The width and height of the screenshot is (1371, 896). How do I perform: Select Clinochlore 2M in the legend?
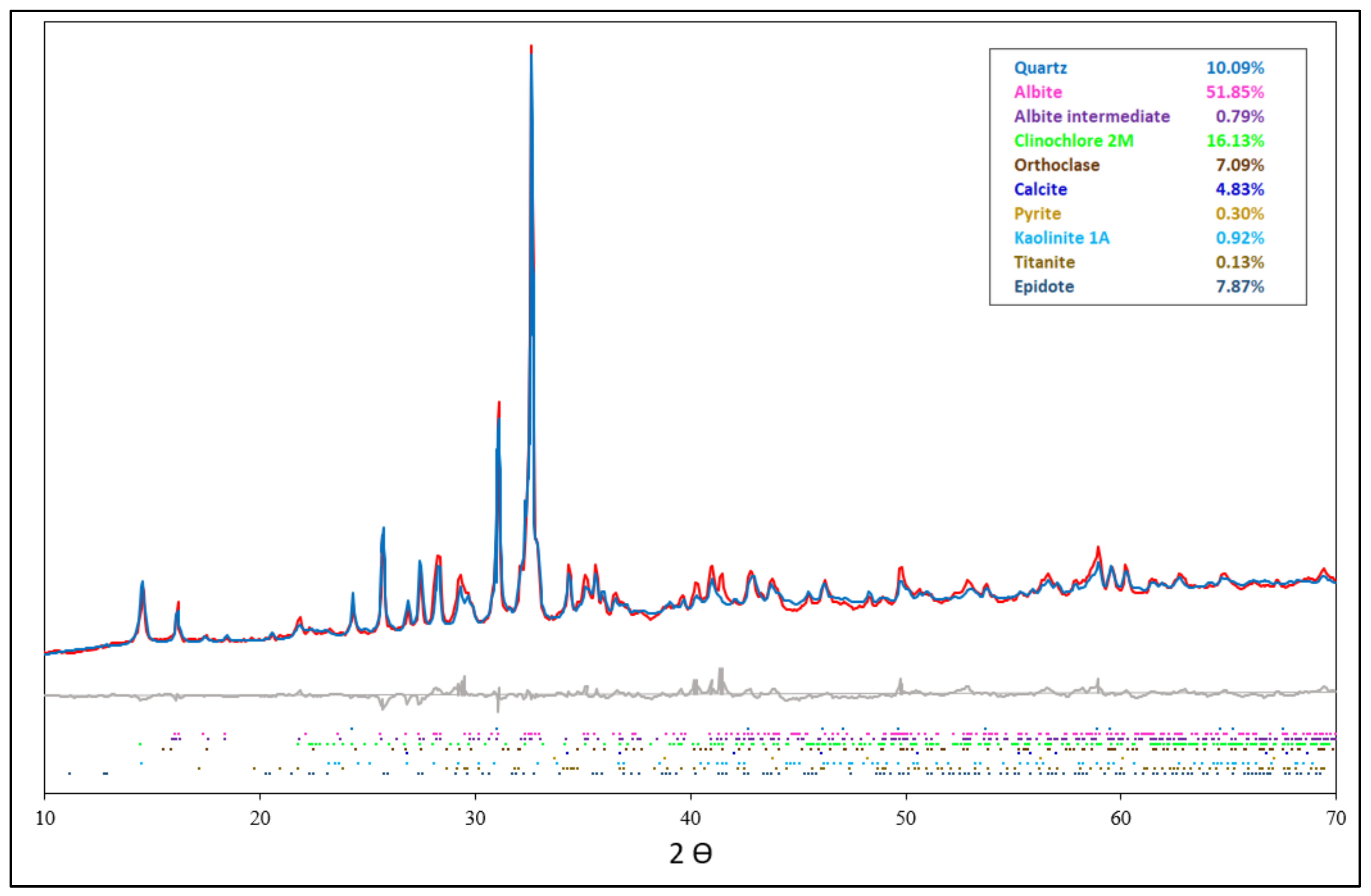click(1073, 141)
